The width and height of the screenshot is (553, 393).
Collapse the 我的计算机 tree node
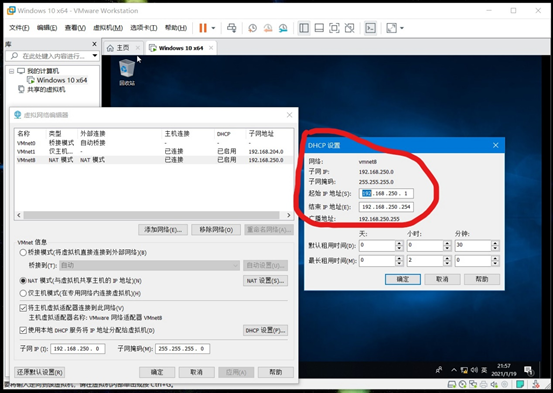pos(12,71)
